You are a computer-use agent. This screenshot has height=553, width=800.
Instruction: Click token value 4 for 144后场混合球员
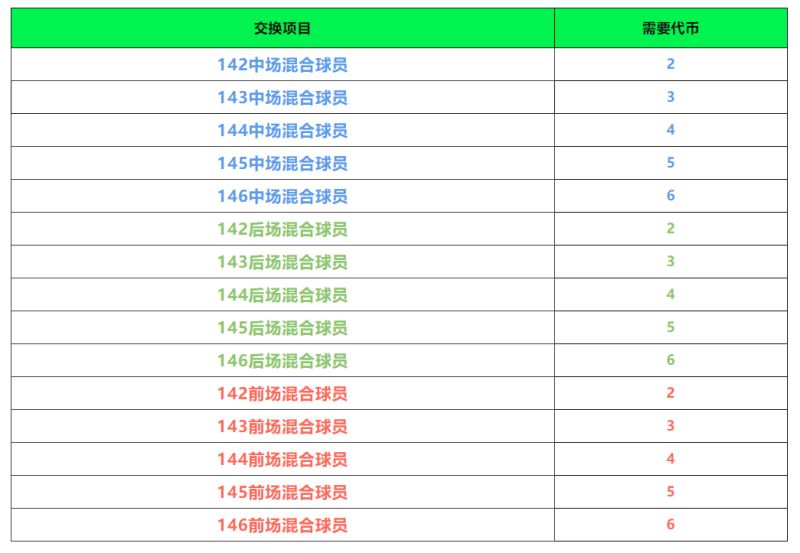tap(671, 294)
